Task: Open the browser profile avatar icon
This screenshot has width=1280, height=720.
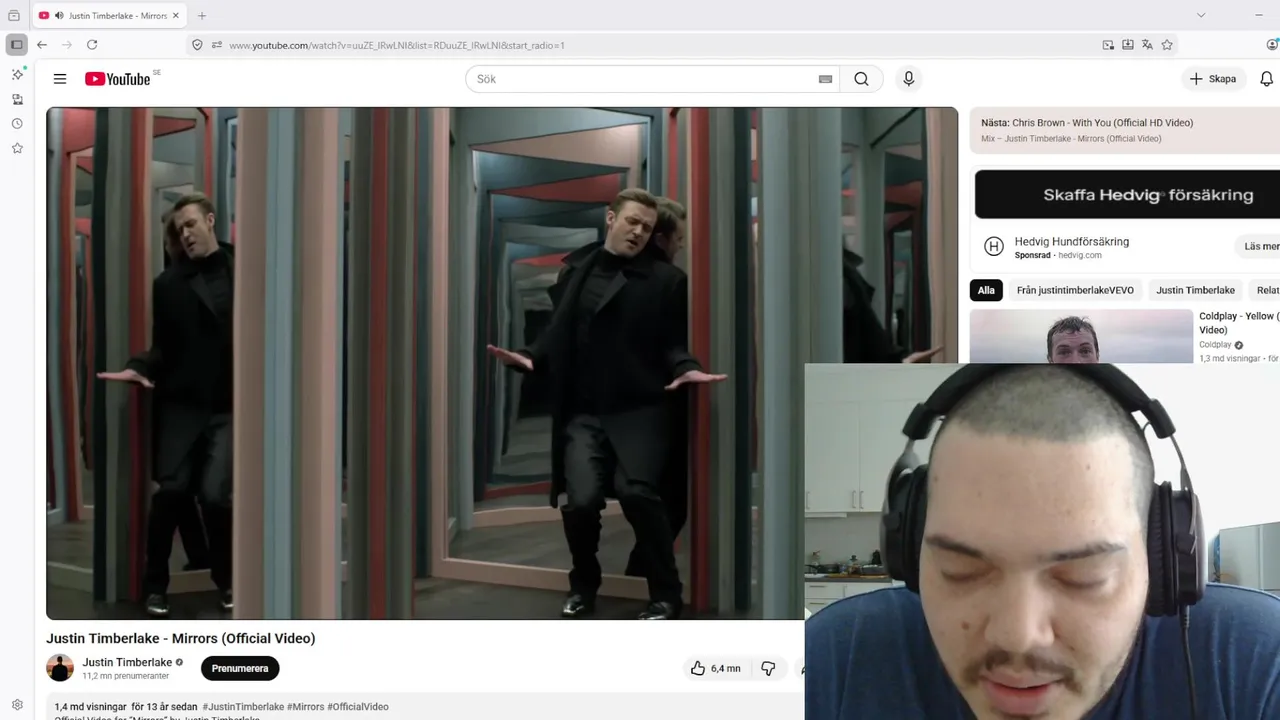Action: (1272, 45)
